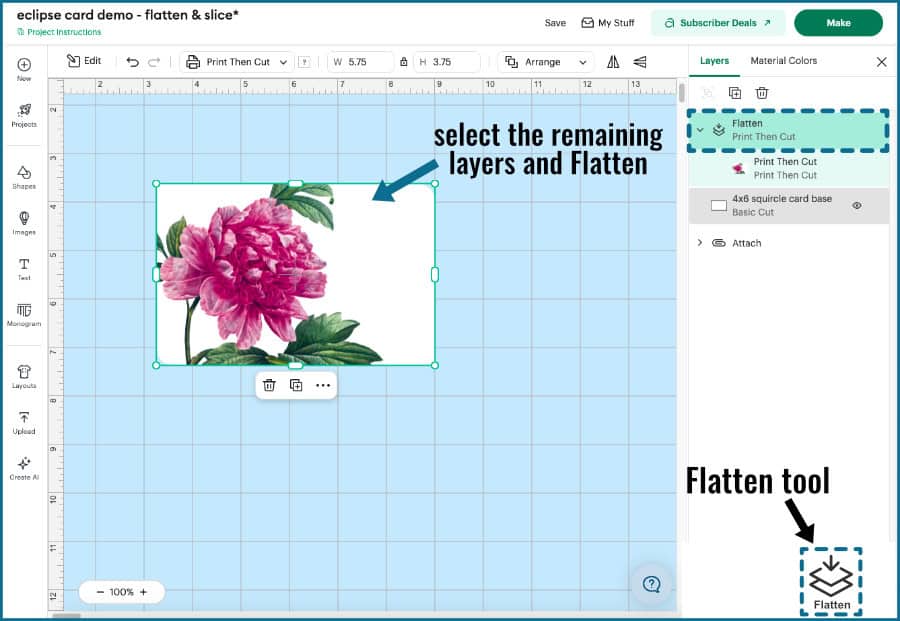Screen dimensions: 900x621
Task: Click the 100% zoom level
Action: pyautogui.click(x=122, y=592)
